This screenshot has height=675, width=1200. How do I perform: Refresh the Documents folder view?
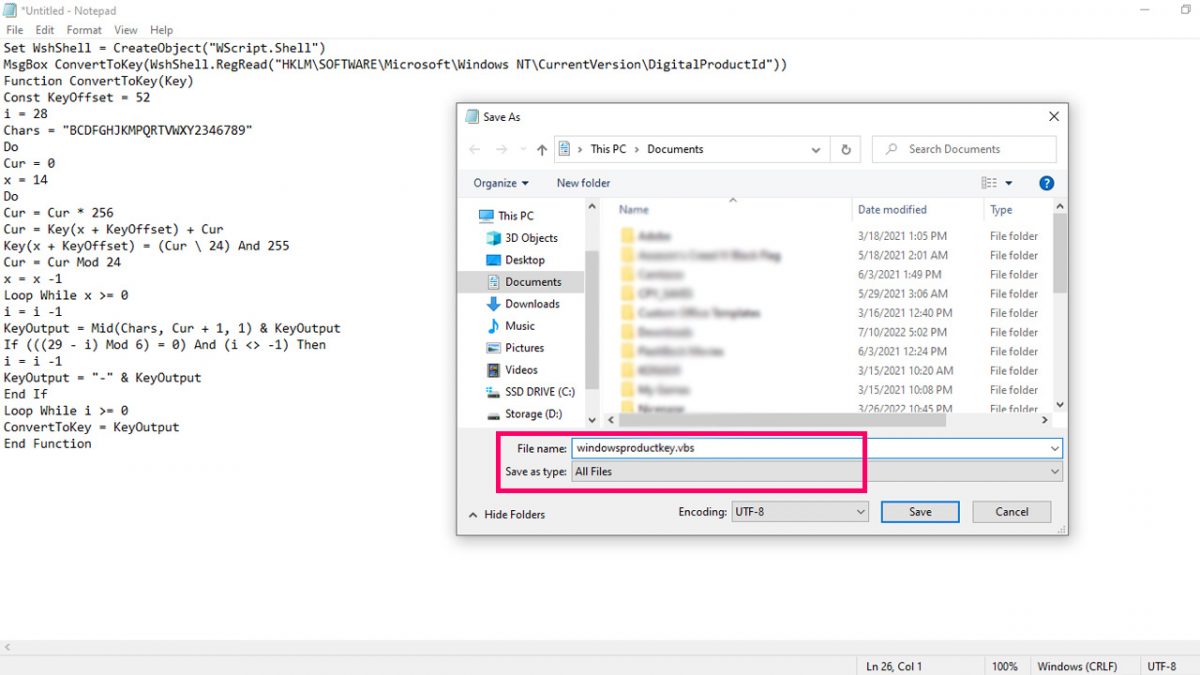845,148
